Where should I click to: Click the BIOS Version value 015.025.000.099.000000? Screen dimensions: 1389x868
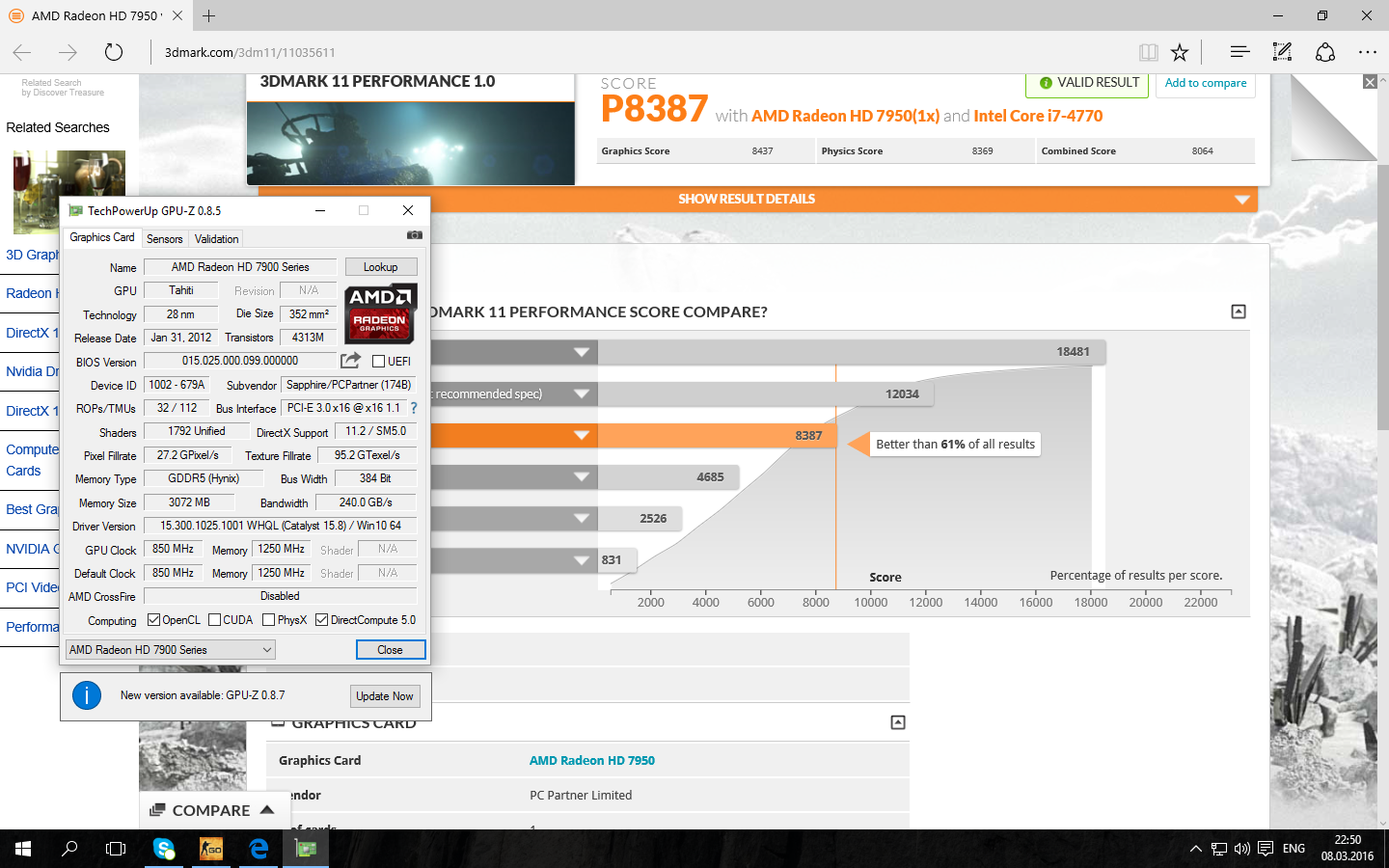click(240, 361)
